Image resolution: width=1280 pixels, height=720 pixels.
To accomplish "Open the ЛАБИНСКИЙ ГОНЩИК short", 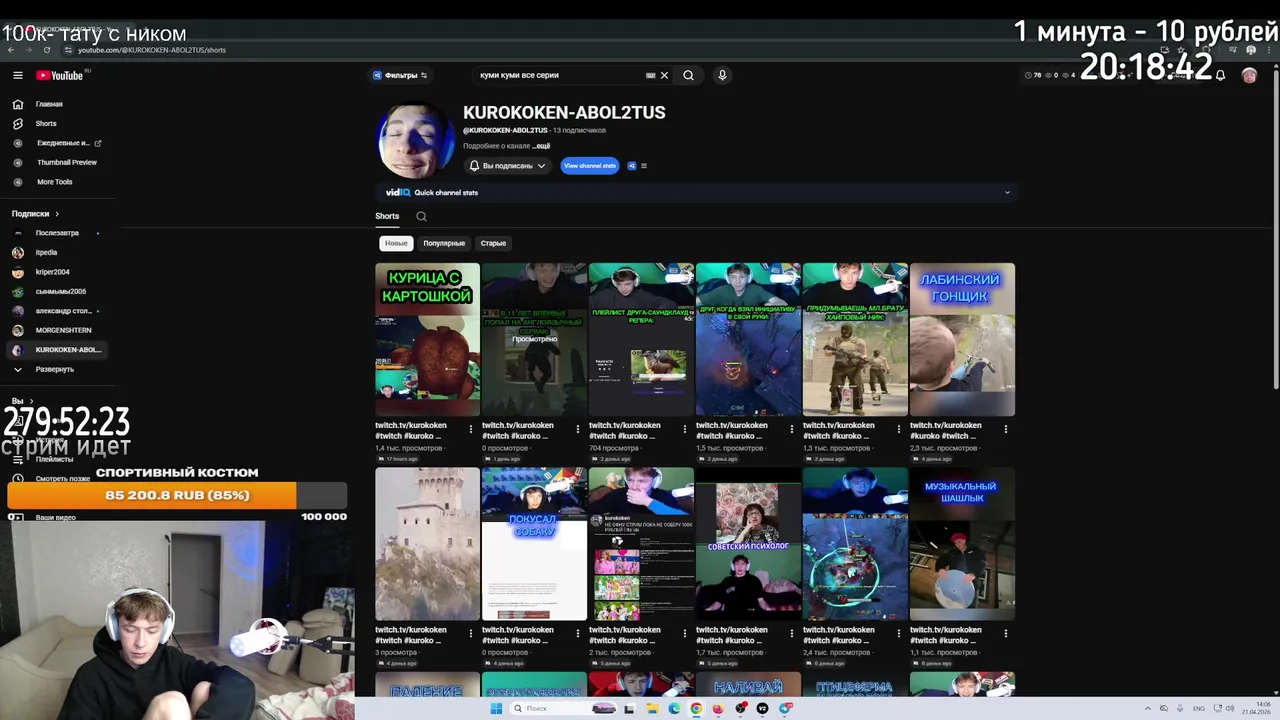I will coord(962,339).
